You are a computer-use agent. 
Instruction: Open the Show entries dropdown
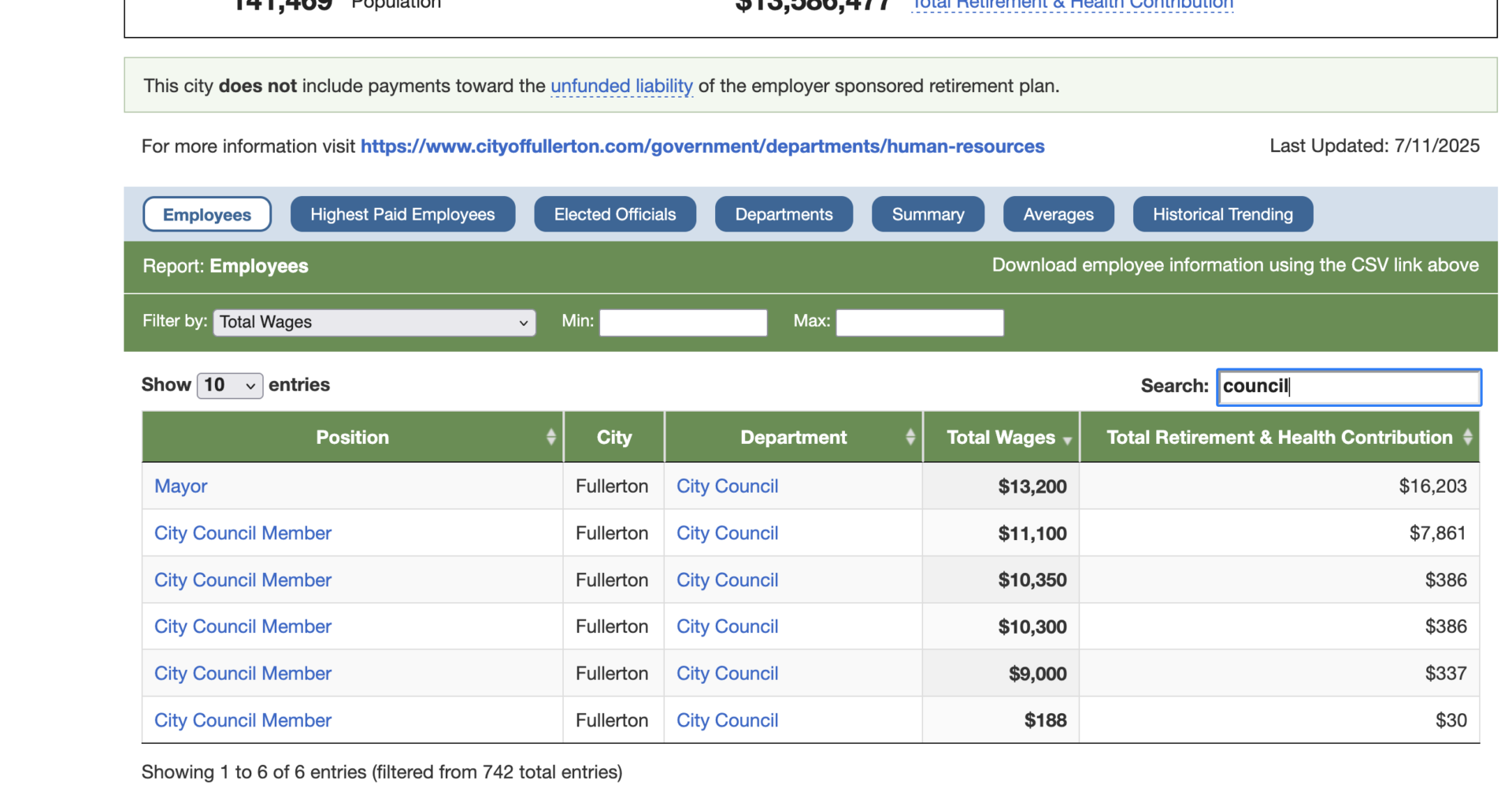(x=229, y=385)
